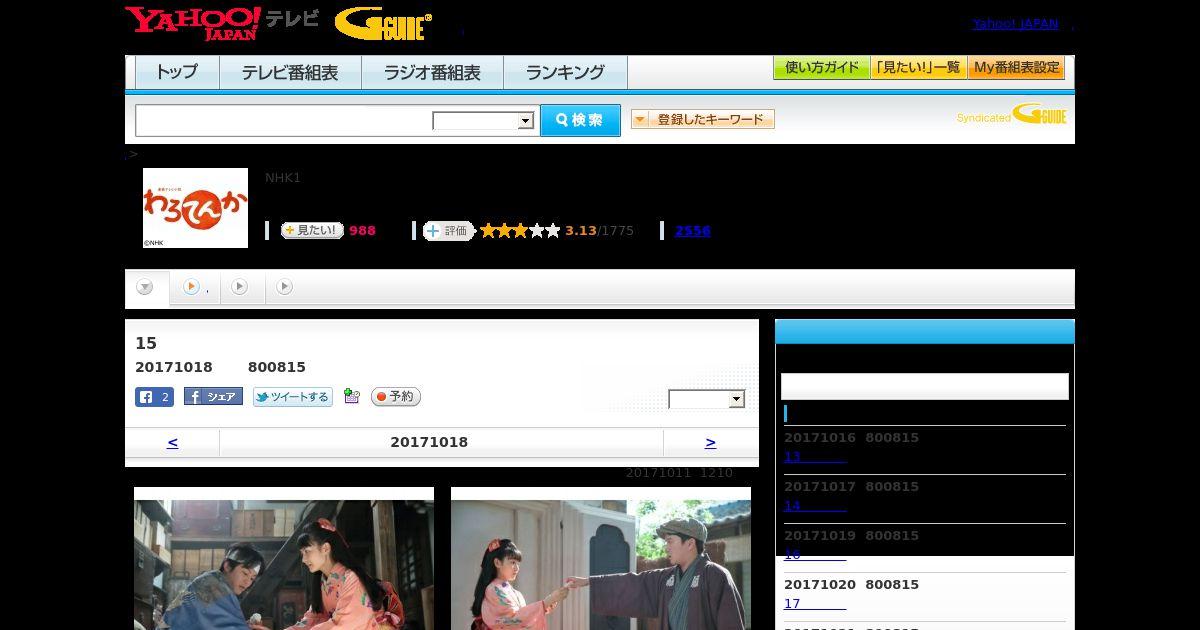
Task: Open the Yahoo! JAPAN link at top right
Action: (1015, 23)
